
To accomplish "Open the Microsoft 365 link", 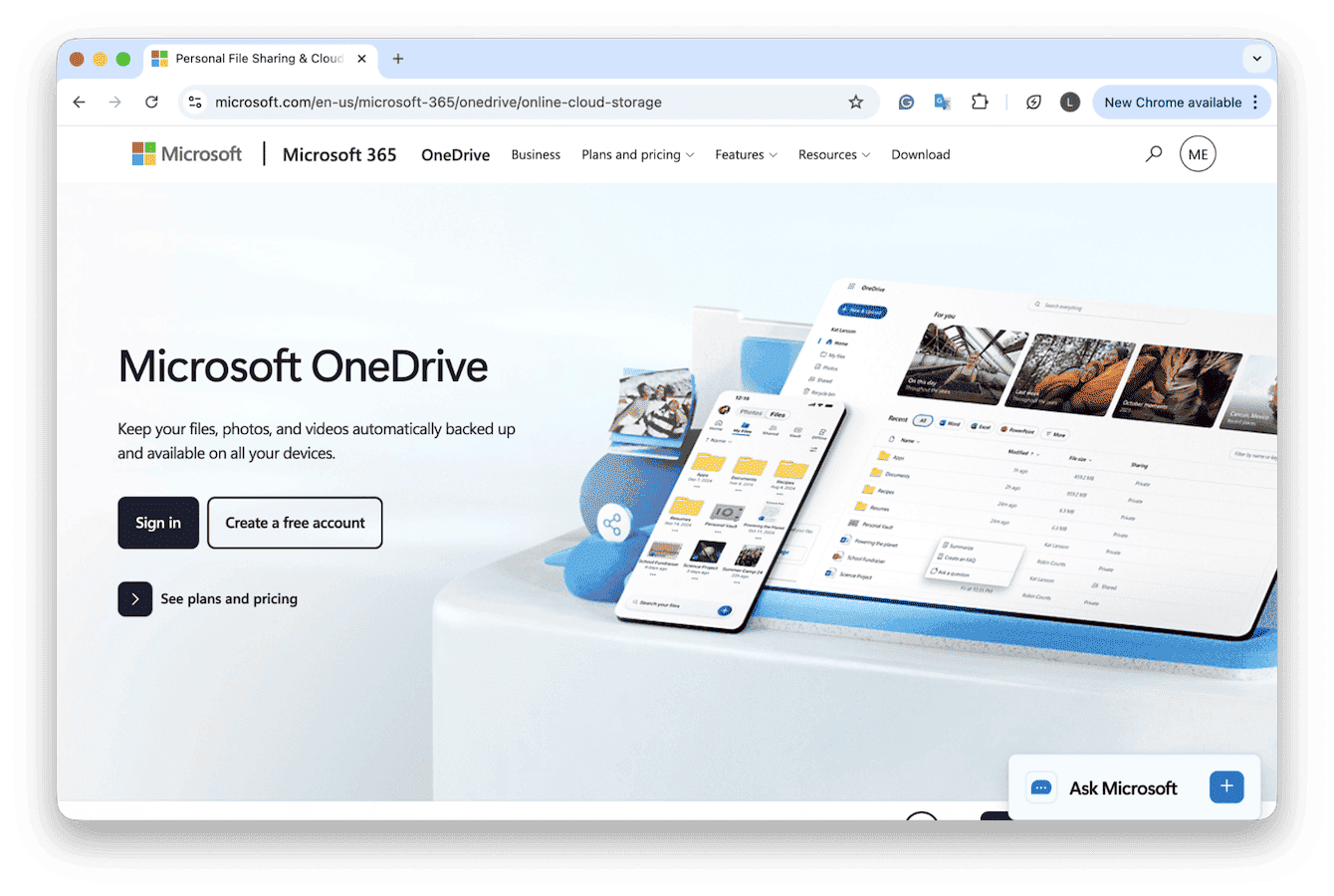I will 339,154.
